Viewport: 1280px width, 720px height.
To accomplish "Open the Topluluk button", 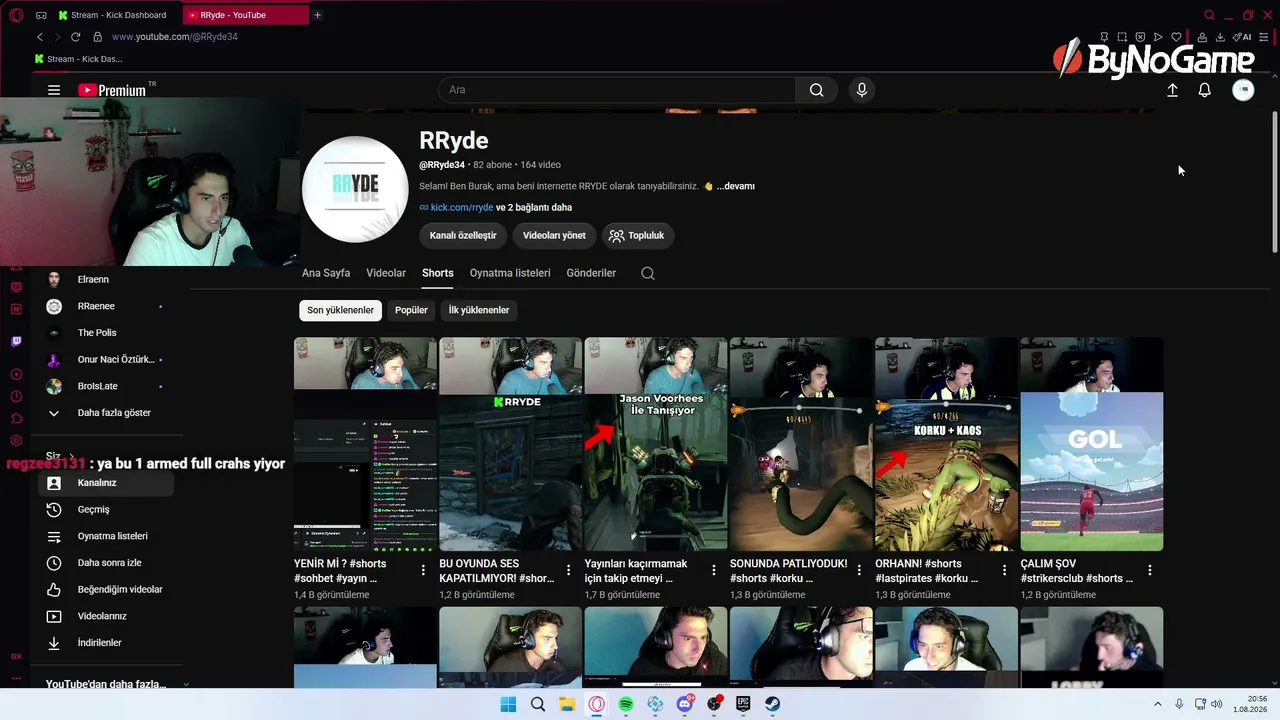I will pos(638,236).
